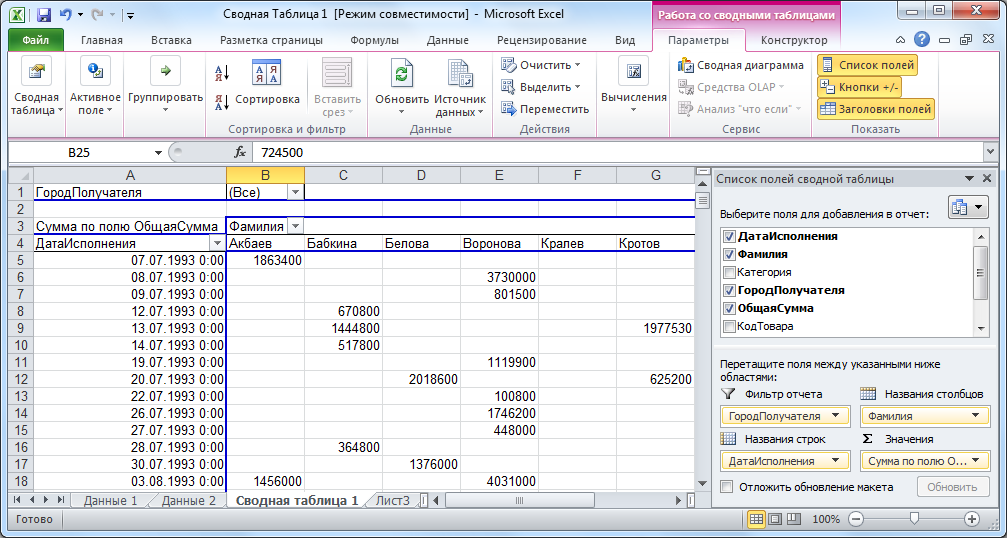Uncheck the ОбщаяСумма field checkbox
Viewport: 1007px width, 538px height.
point(729,308)
